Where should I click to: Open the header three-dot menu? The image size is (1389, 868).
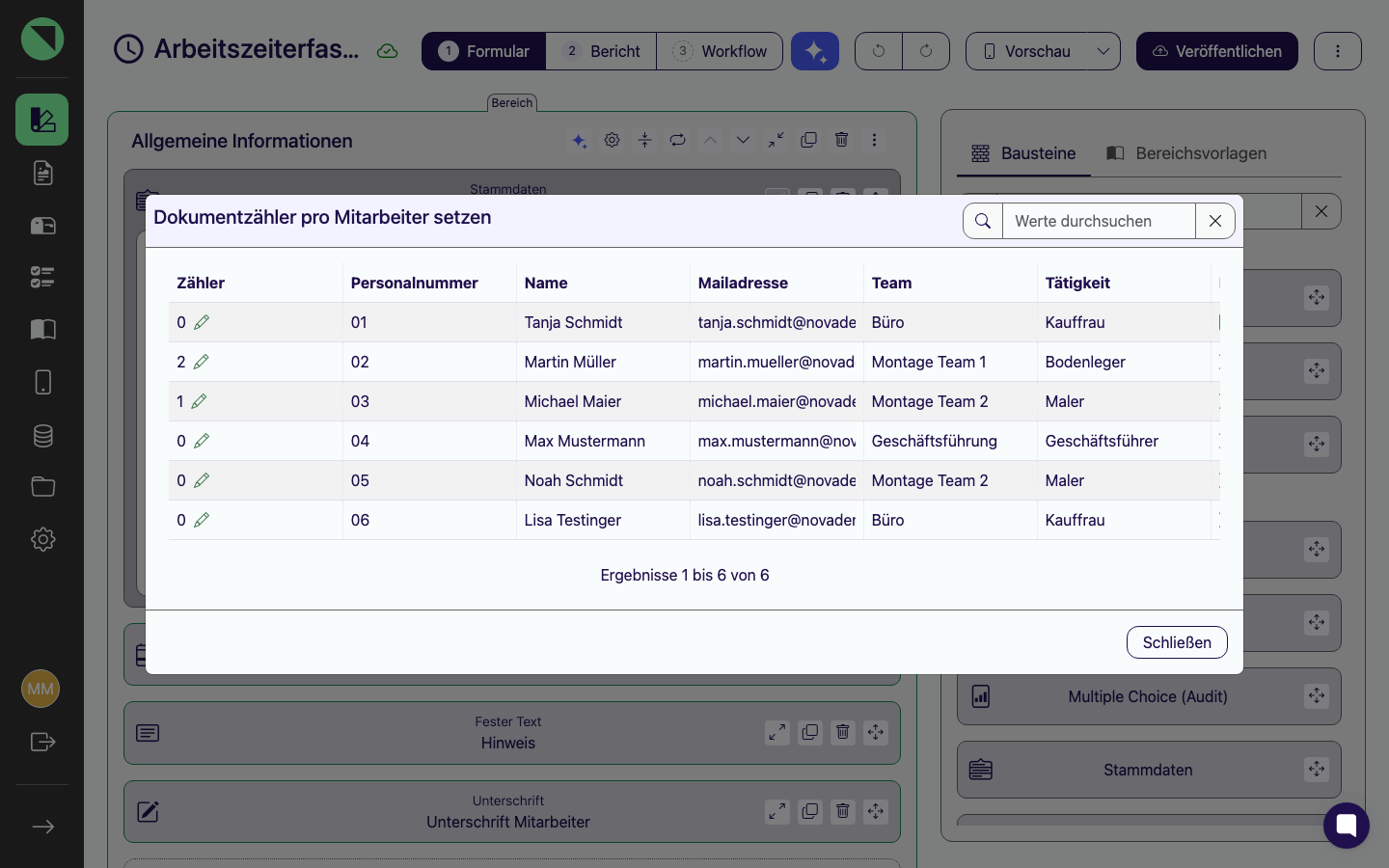coord(1338,51)
